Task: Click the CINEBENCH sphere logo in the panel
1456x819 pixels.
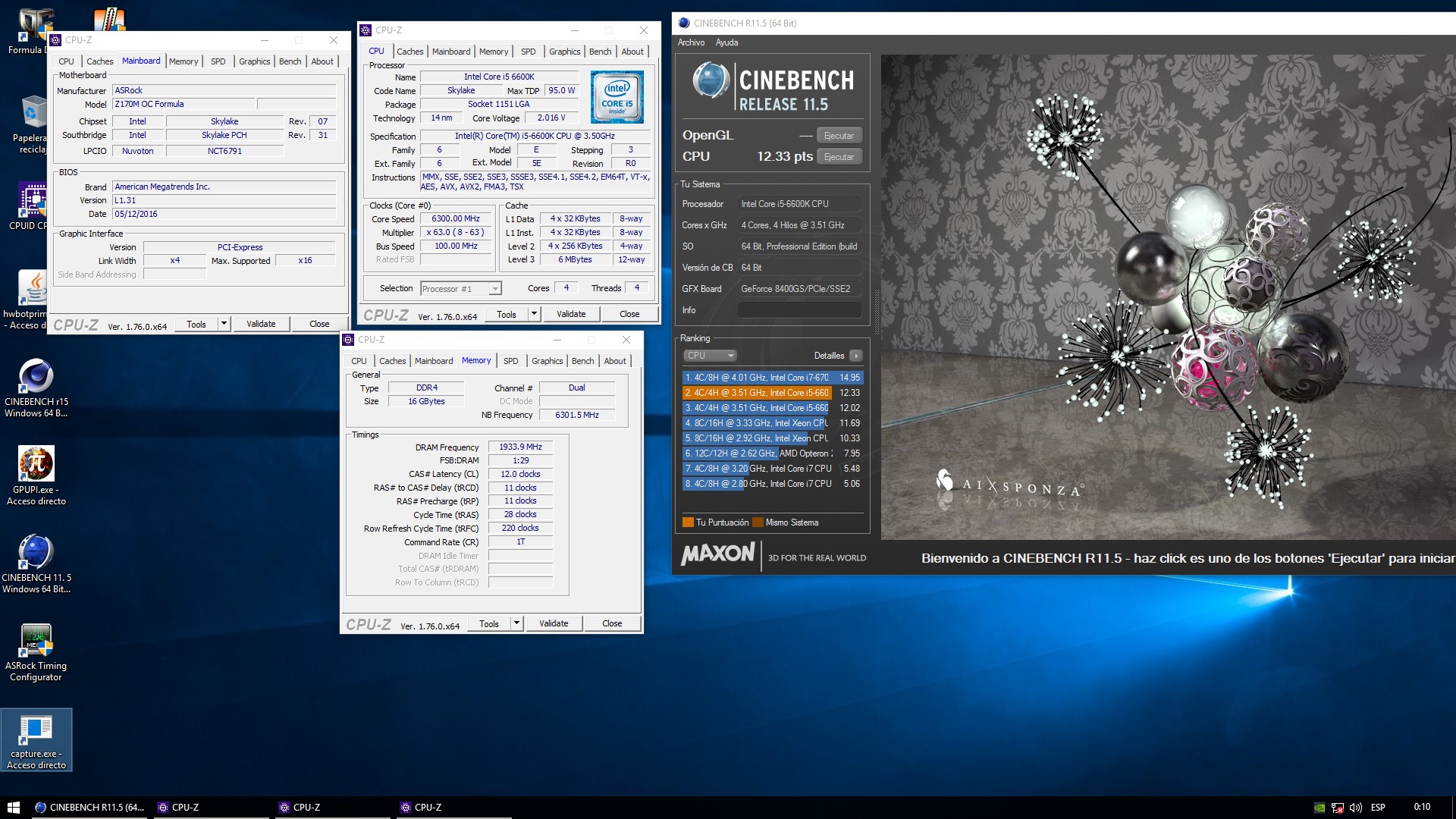Action: [711, 80]
